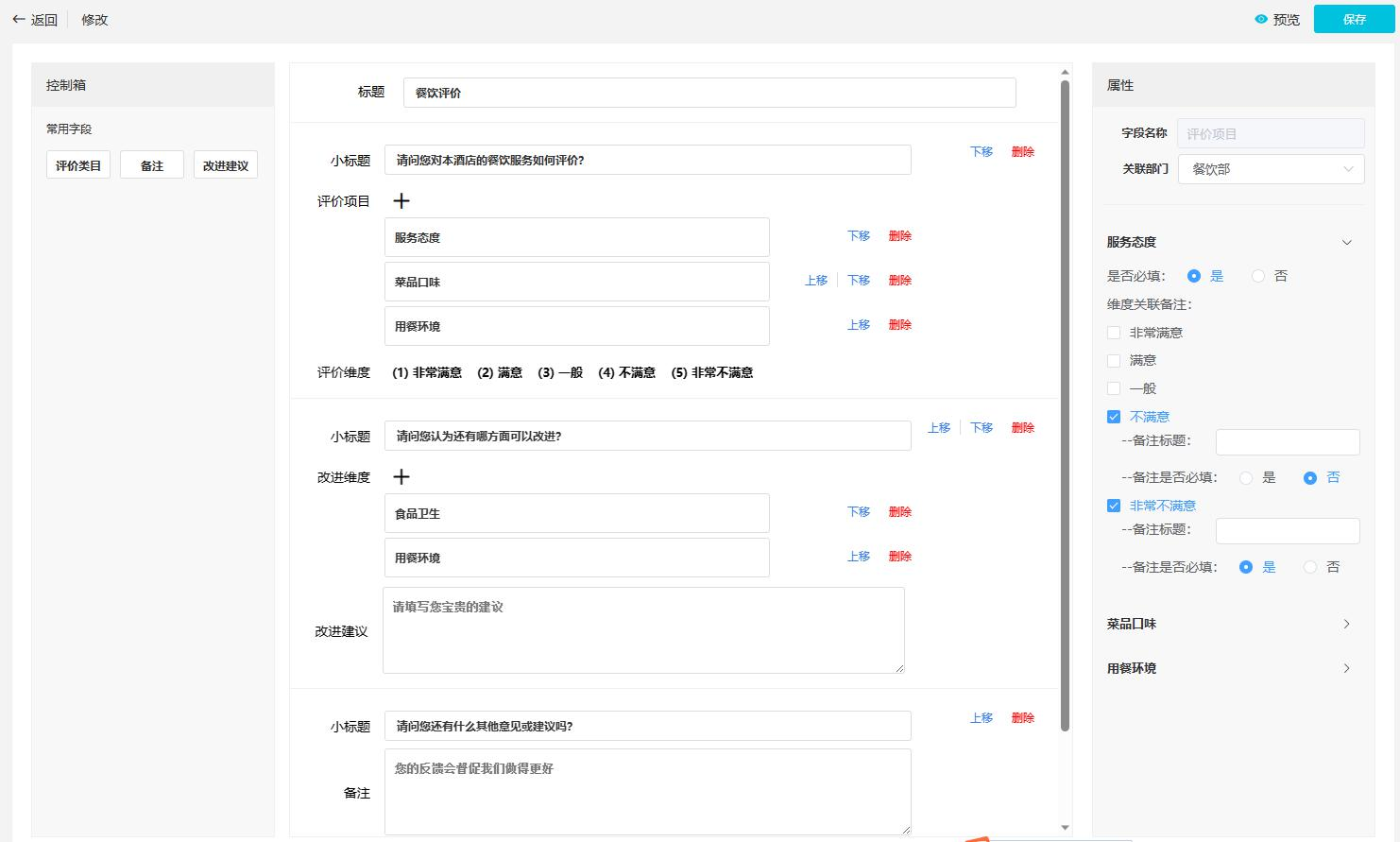Delete the 菜品口味 evaluation item
1400x842 pixels.
point(899,281)
